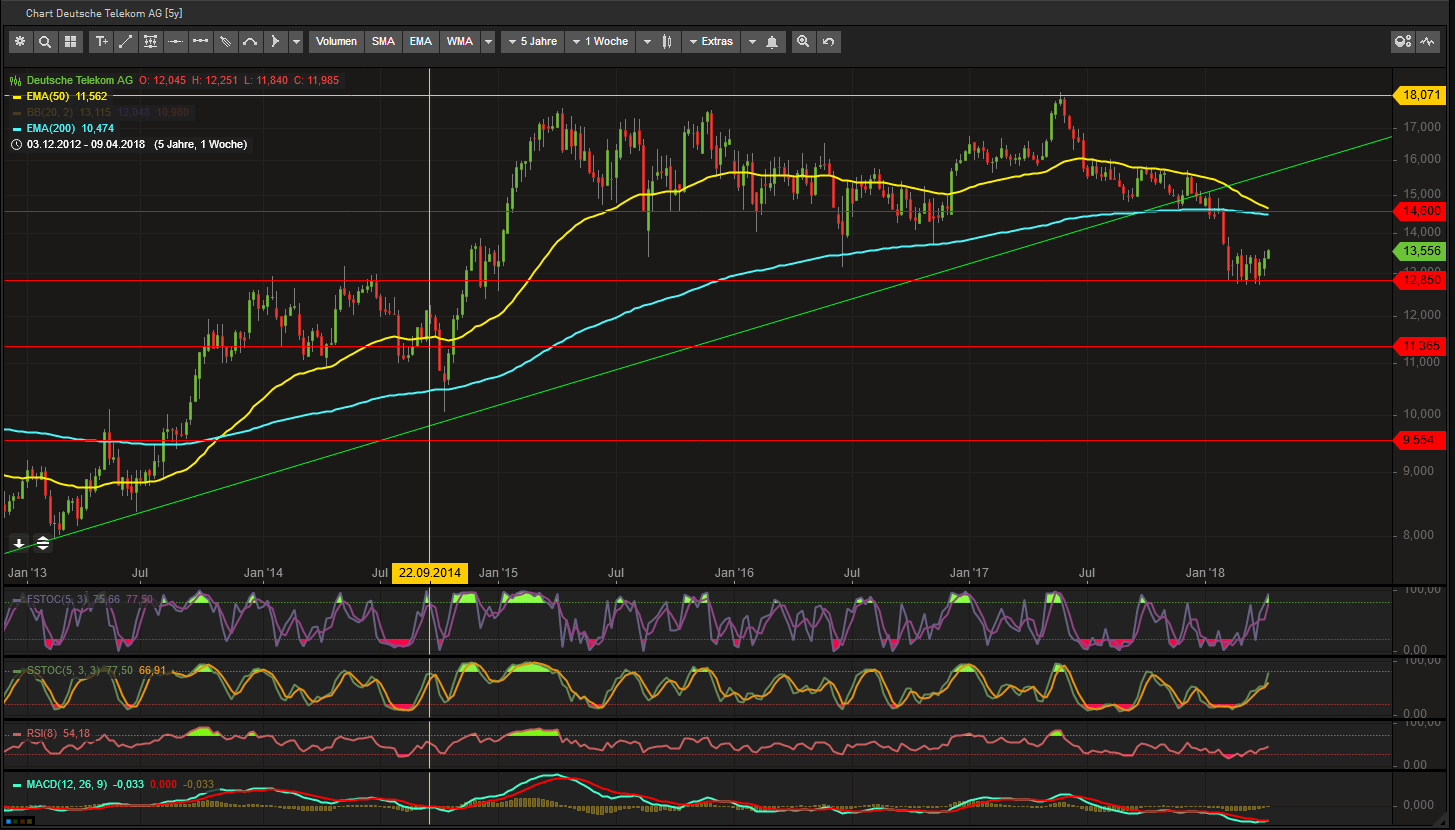1455x830 pixels.
Task: Expand the Extras menu
Action: click(714, 41)
